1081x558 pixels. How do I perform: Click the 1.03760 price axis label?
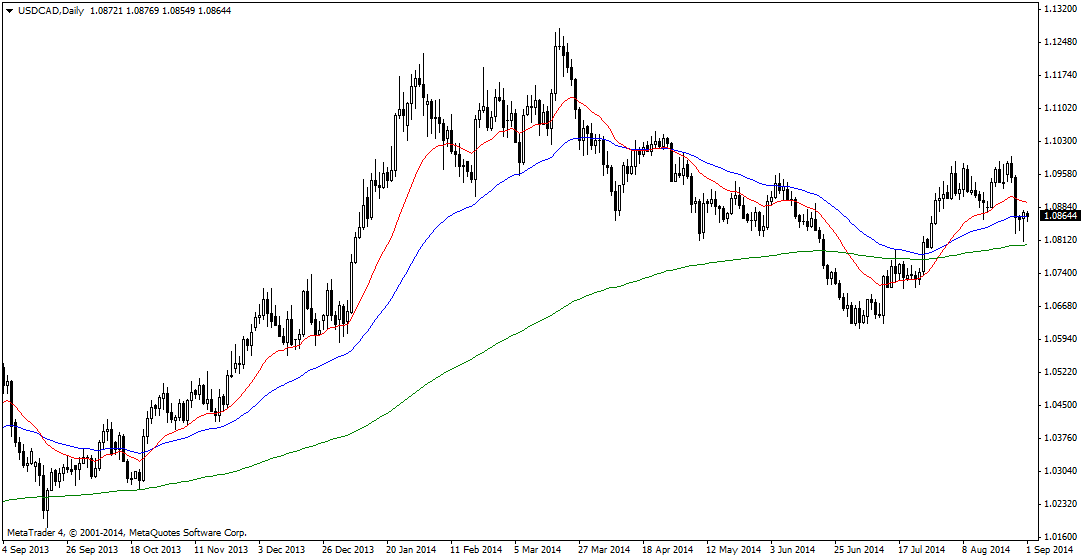pyautogui.click(x=1060, y=437)
